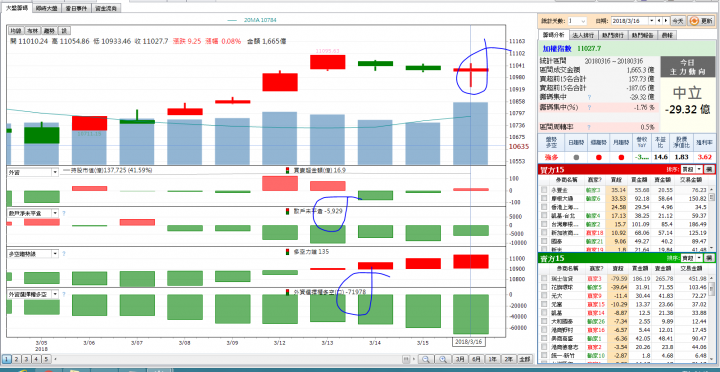Open the 多空趨勢線 indicator dropdown
Viewport: 720px width, 372px height.
click(x=55, y=254)
